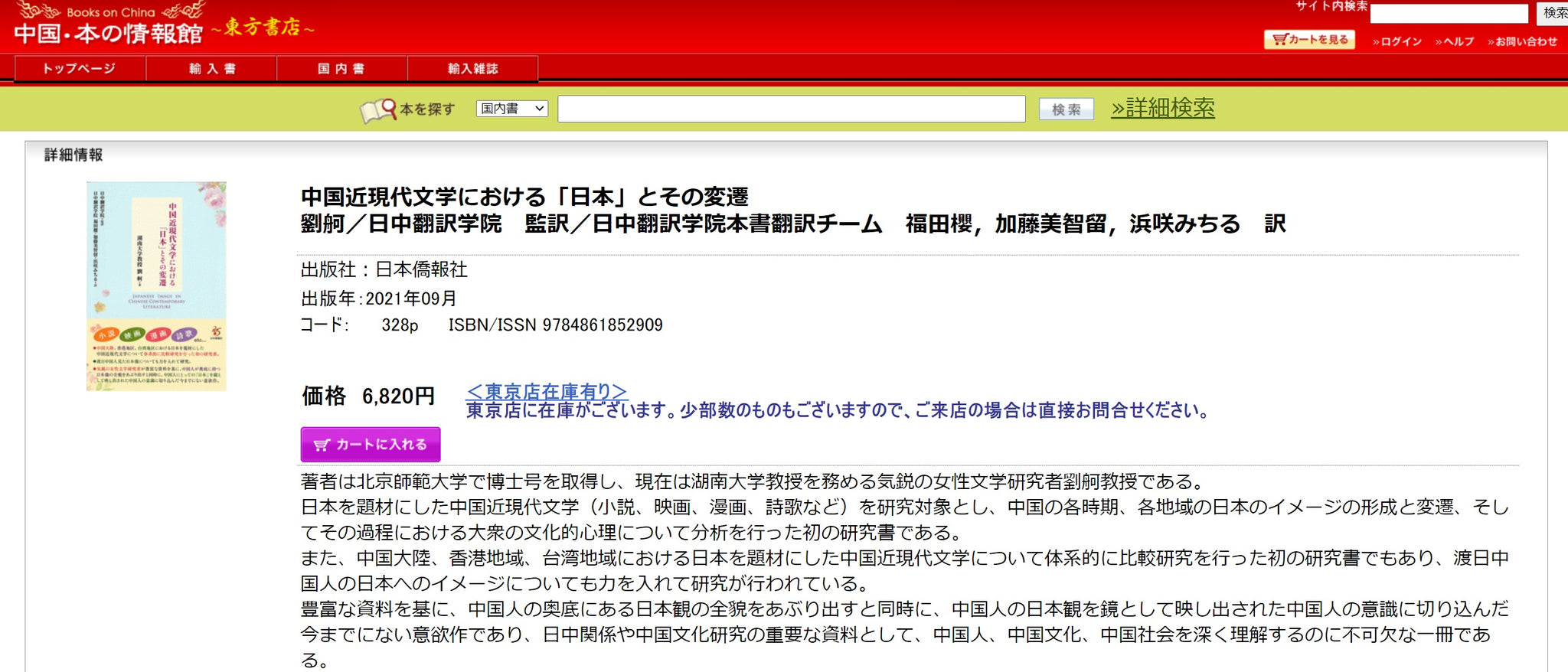1568x672 pixels.
Task: Switch to the 輸入書 tab
Action: [x=211, y=69]
